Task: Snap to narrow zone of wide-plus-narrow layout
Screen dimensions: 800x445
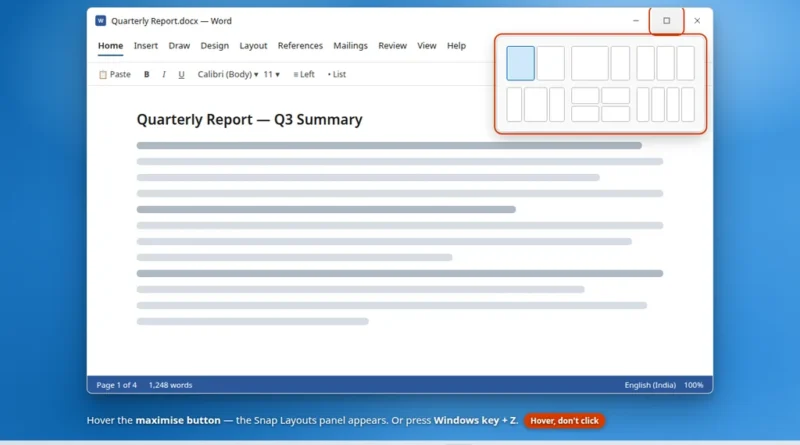Action: point(620,63)
